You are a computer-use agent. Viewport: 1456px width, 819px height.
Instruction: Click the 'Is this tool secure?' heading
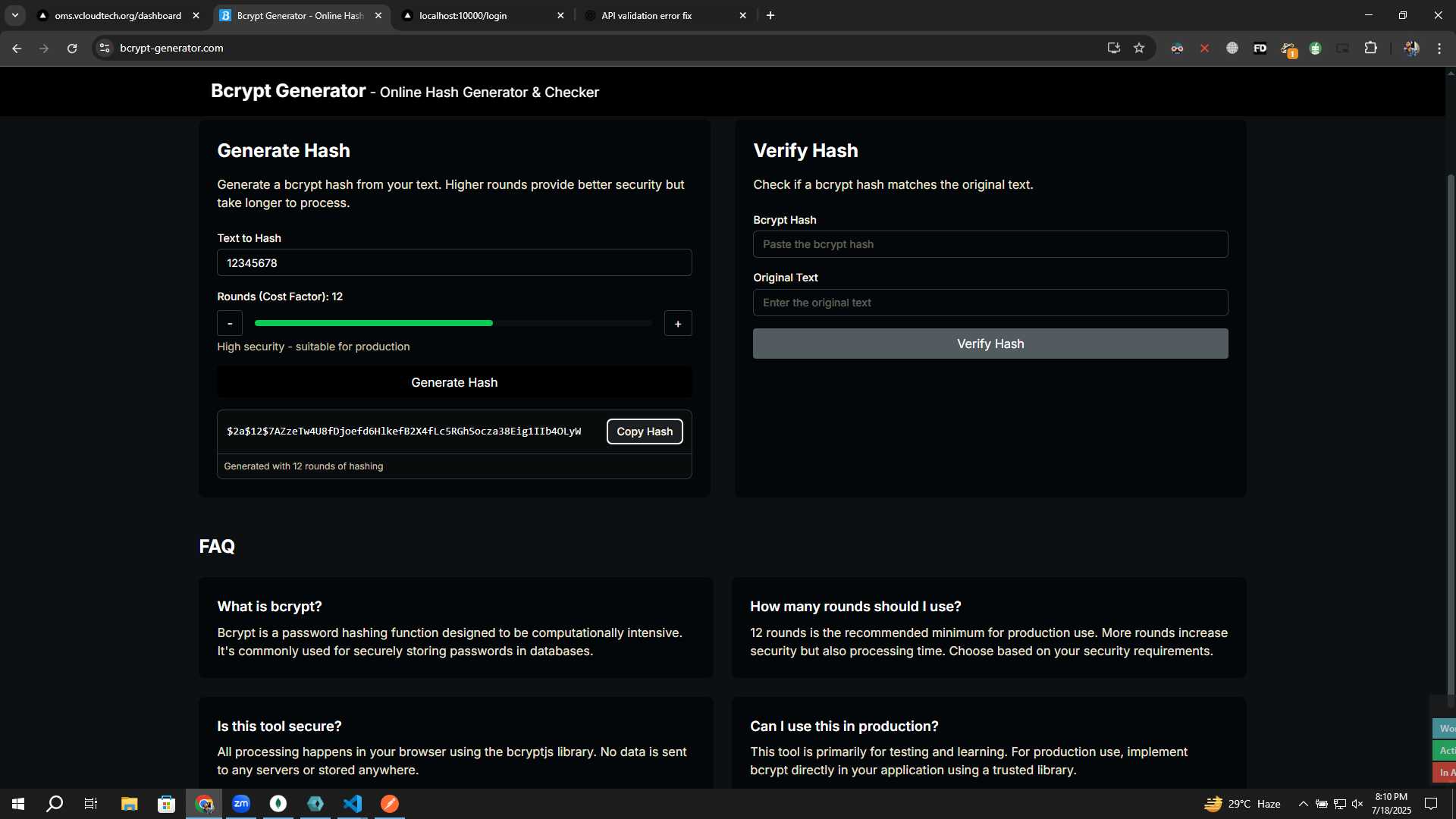[279, 726]
